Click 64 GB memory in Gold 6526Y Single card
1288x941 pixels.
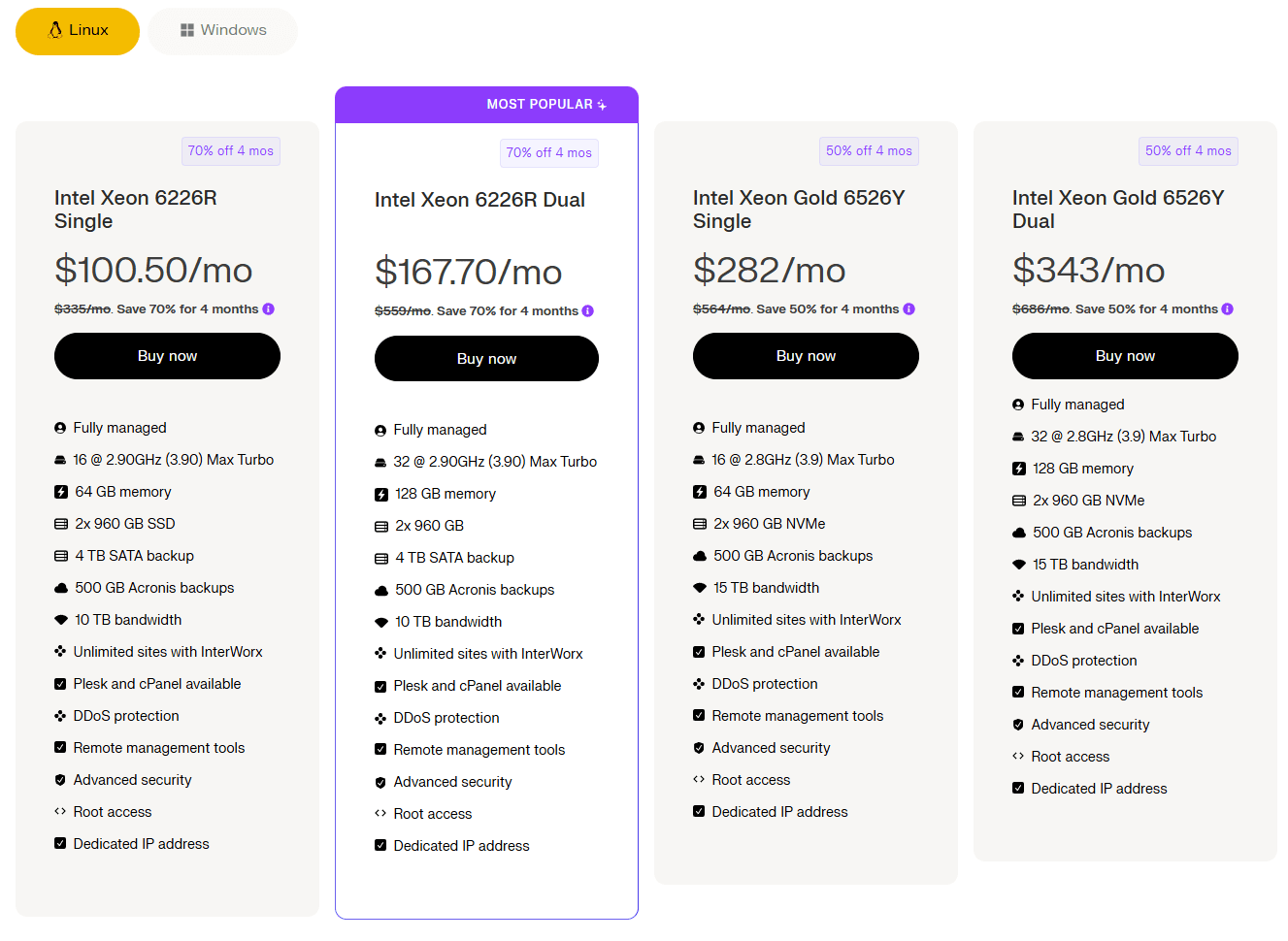pos(762,492)
